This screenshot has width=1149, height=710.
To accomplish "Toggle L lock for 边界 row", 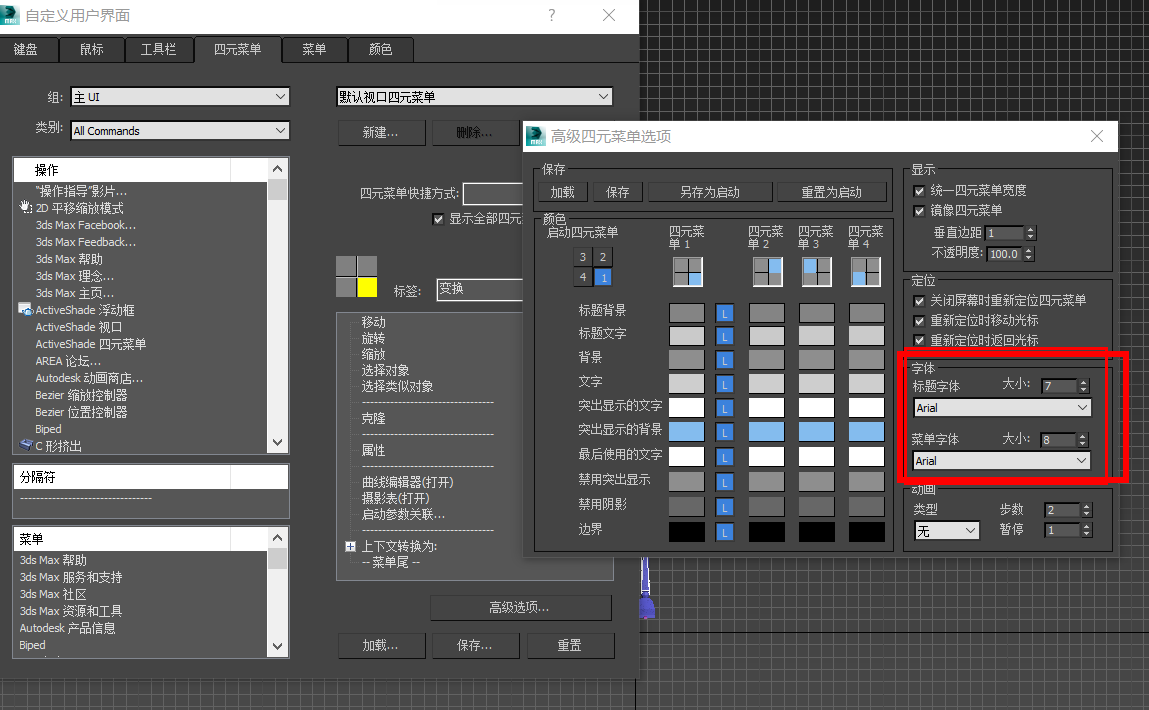I will click(725, 533).
